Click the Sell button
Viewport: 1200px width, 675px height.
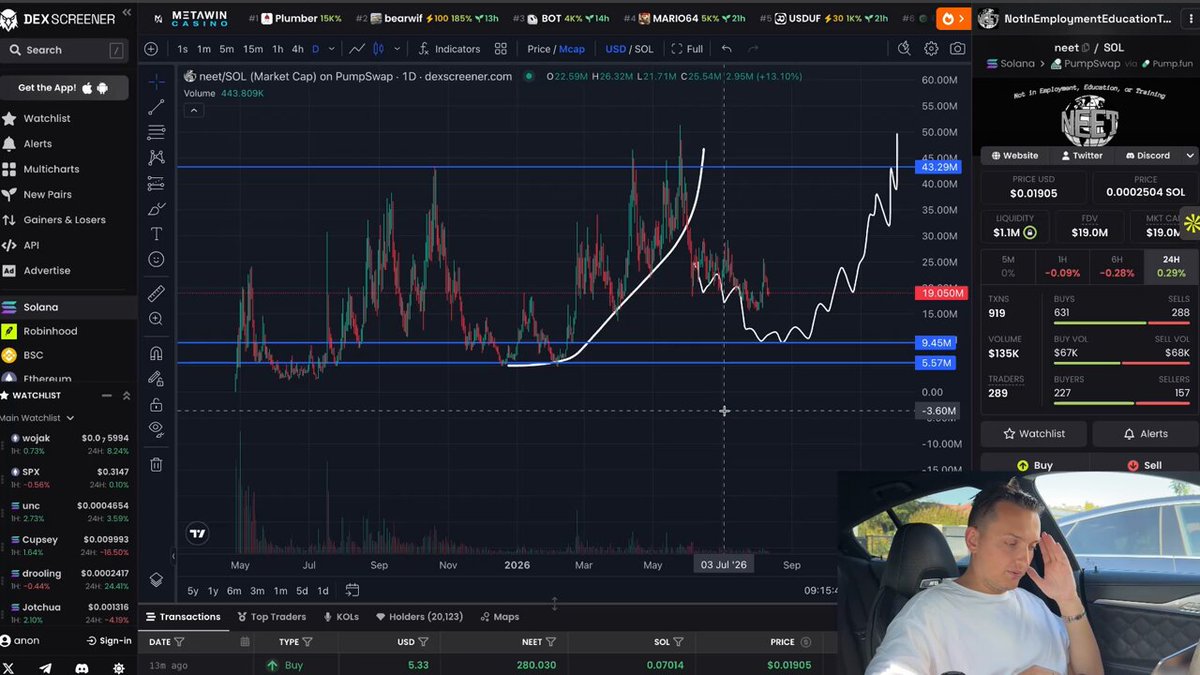1145,465
